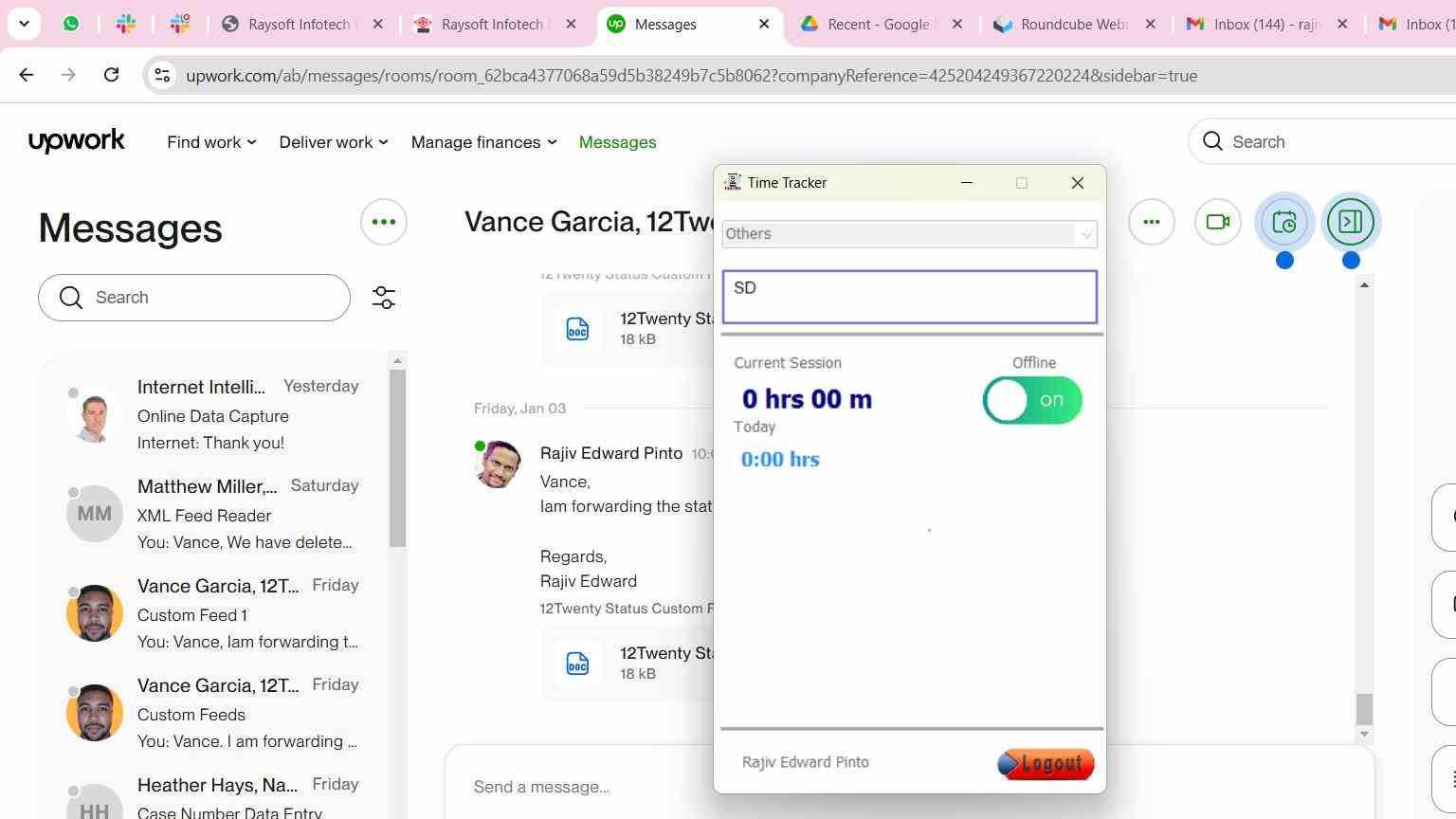Image resolution: width=1456 pixels, height=819 pixels.
Task: Click the MM avatar for Matthew Miller
Action: [95, 514]
